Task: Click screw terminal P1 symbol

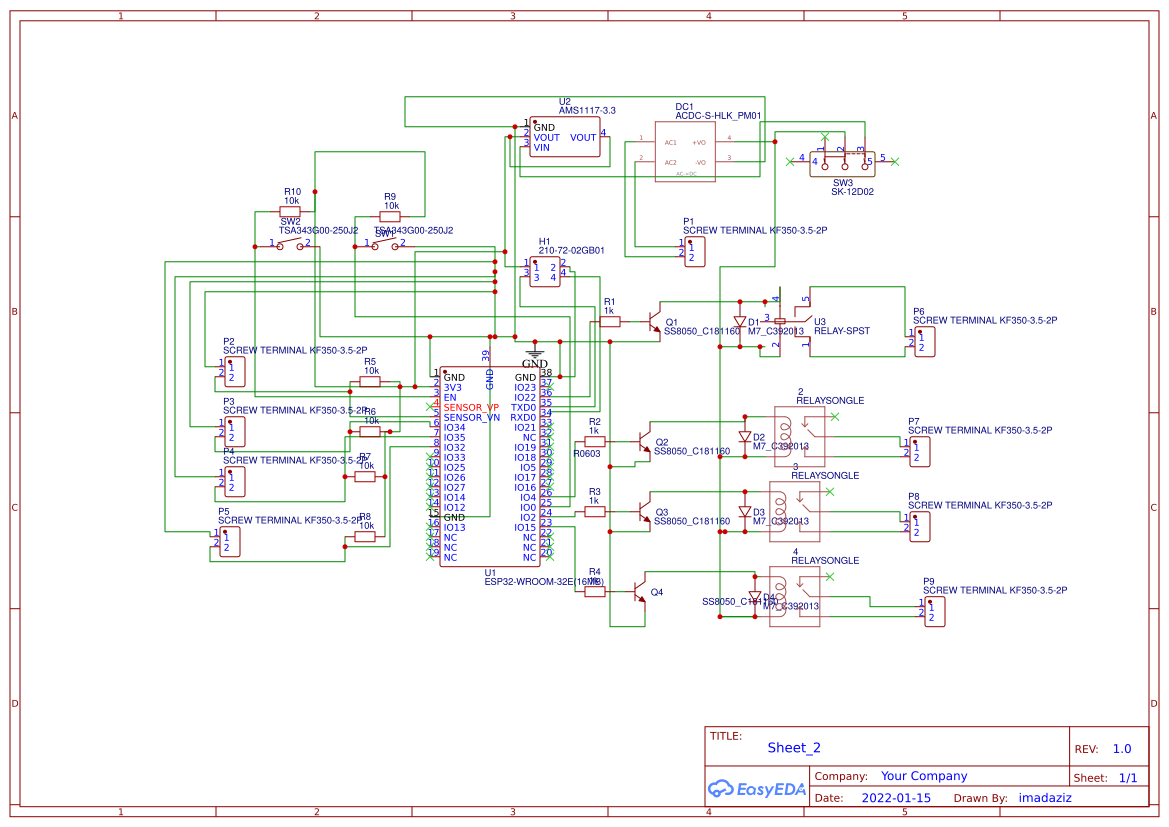Action: [693, 252]
